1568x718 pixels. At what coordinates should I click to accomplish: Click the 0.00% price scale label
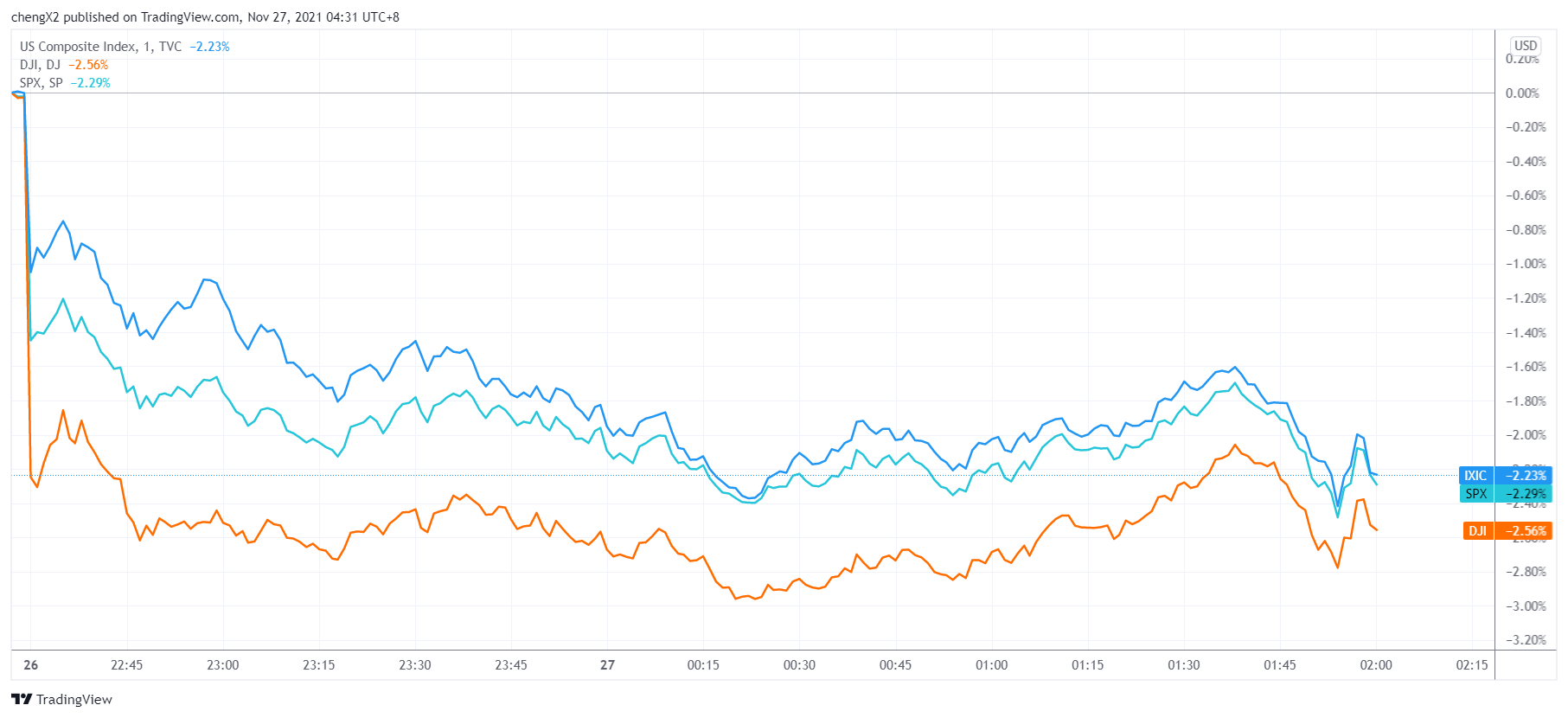pyautogui.click(x=1522, y=93)
